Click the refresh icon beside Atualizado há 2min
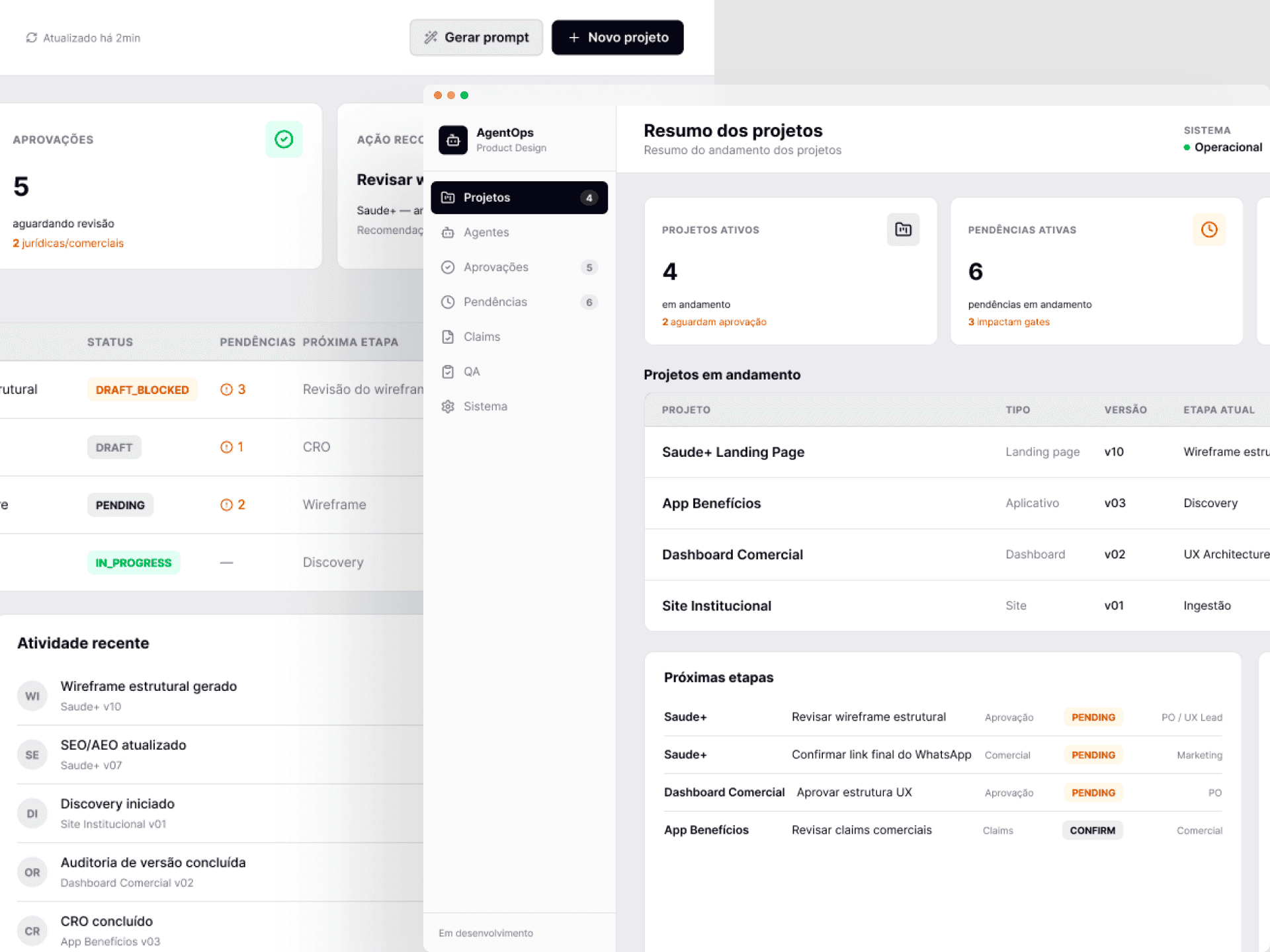 click(x=31, y=38)
